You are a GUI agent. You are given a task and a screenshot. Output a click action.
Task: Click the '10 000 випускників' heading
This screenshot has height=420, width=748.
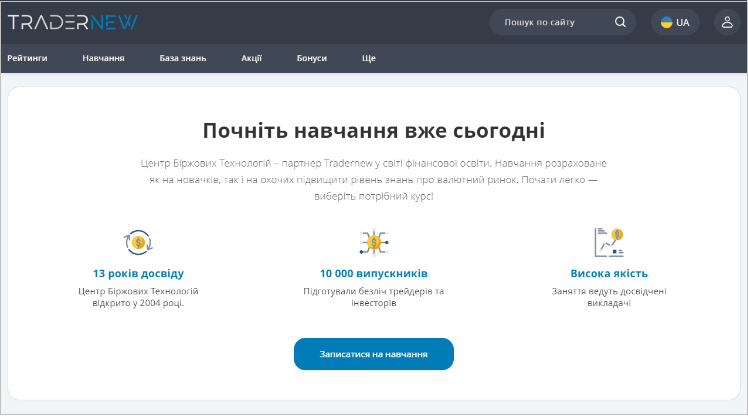tap(374, 273)
